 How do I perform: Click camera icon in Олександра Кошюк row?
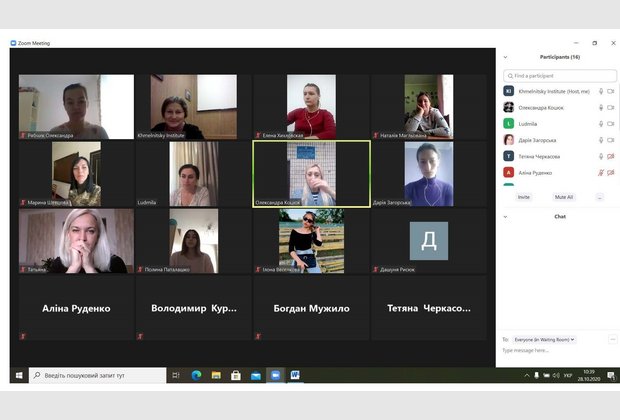pyautogui.click(x=611, y=108)
